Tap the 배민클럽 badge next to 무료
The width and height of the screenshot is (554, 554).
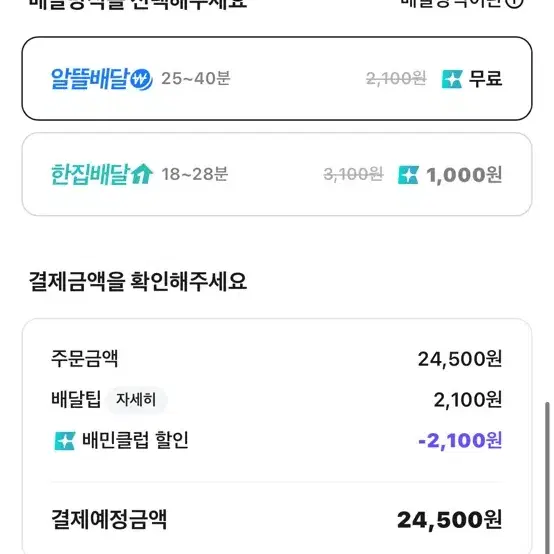pyautogui.click(x=452, y=79)
